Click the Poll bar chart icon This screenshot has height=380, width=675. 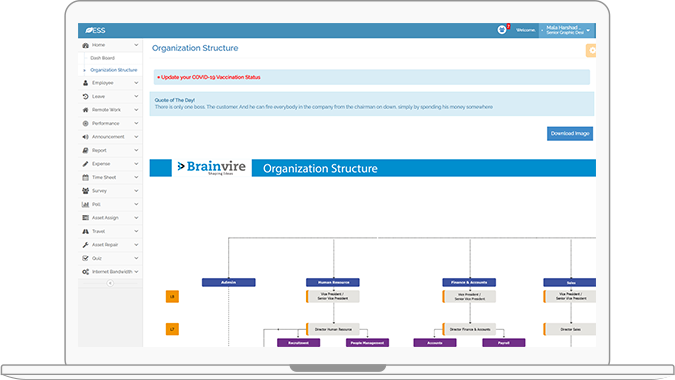(x=85, y=204)
